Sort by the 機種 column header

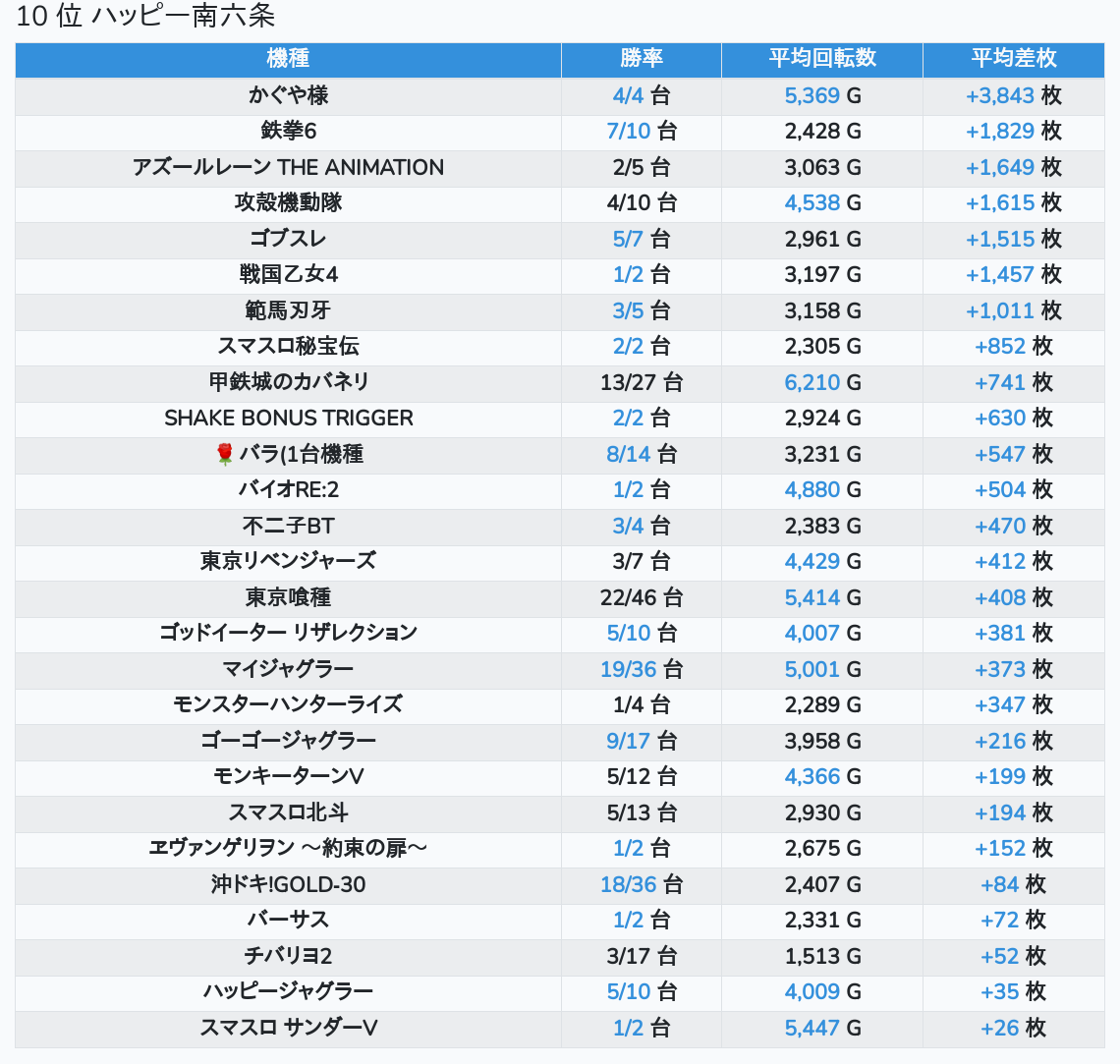(x=288, y=59)
